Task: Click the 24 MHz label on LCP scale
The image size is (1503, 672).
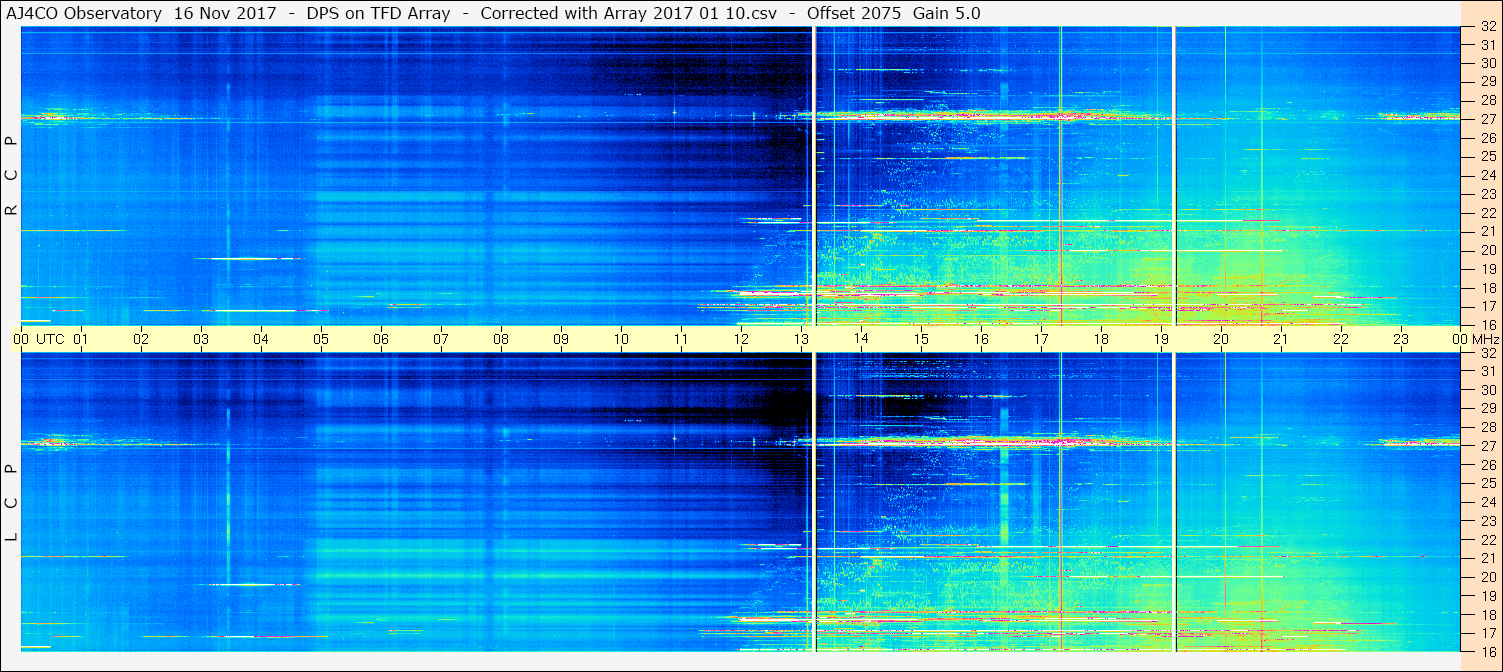Action: [x=1487, y=503]
